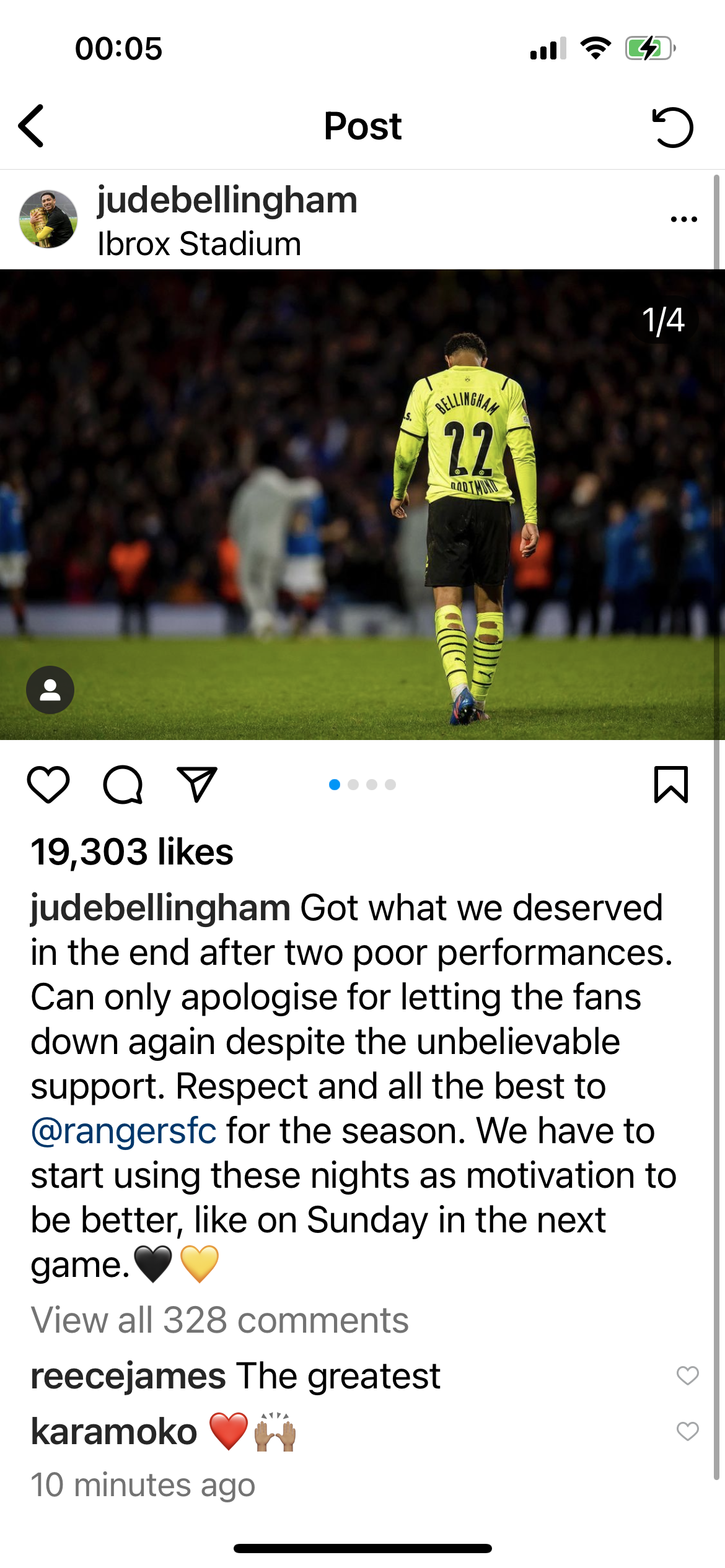The image size is (725, 1568).
Task: View the 19,303 likes list
Action: pos(132,852)
